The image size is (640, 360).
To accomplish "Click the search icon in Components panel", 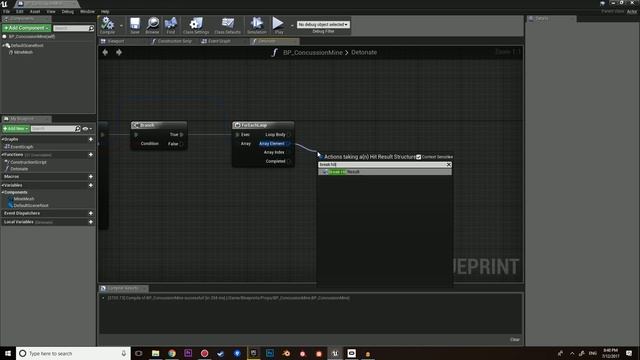I will tap(91, 28).
